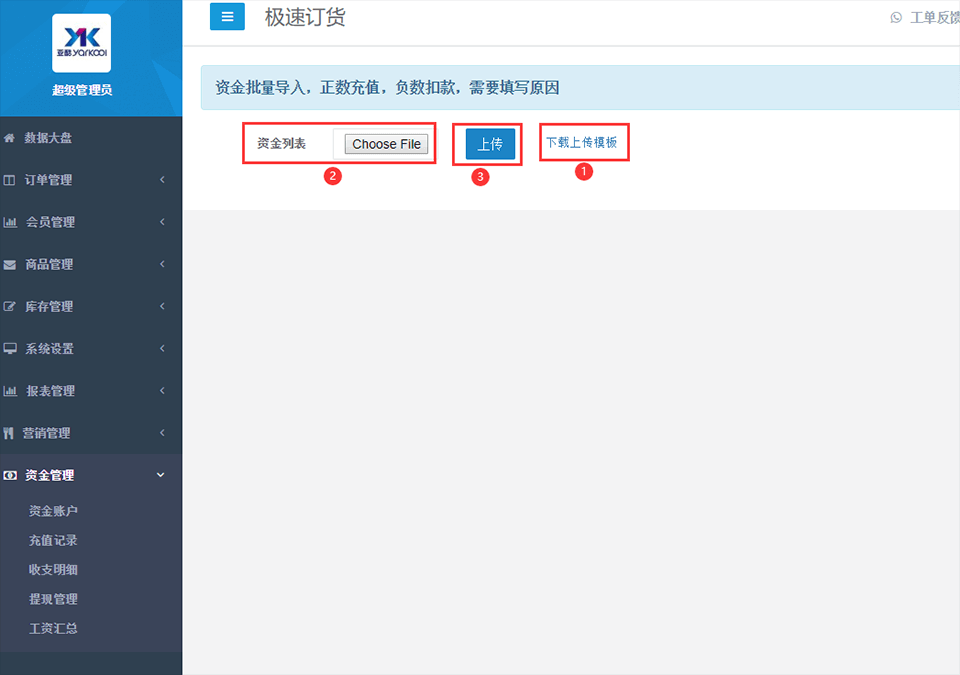The width and height of the screenshot is (960, 675).
Task: Click the 会员管理 bar chart icon
Action: pyautogui.click(x=10, y=222)
